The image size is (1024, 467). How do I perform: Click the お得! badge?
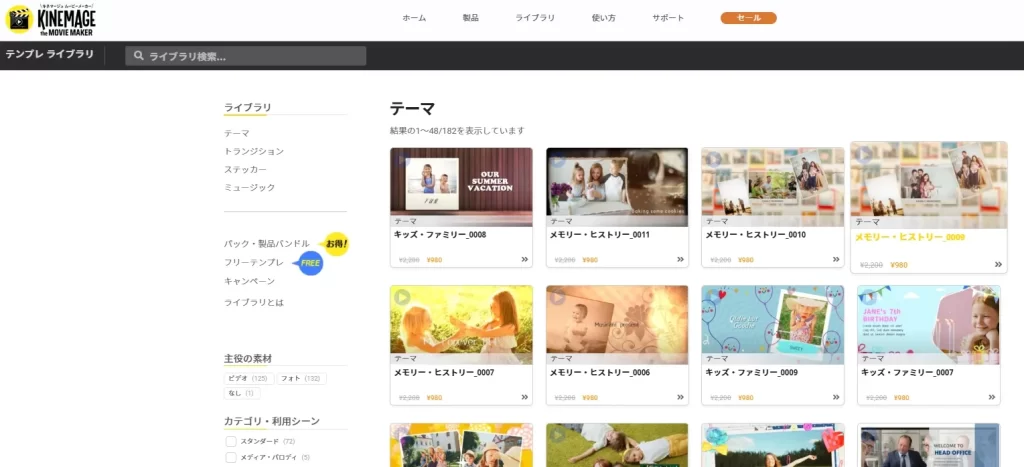[336, 244]
